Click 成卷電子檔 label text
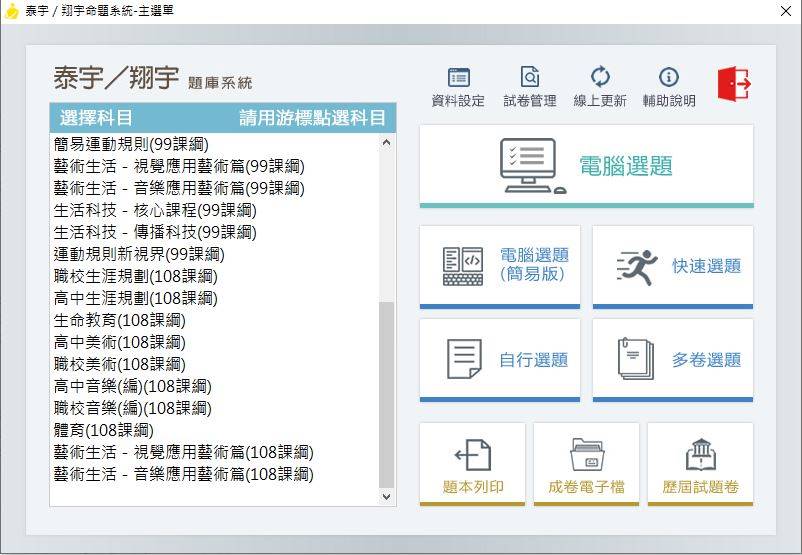Image resolution: width=802 pixels, height=555 pixels. (586, 486)
